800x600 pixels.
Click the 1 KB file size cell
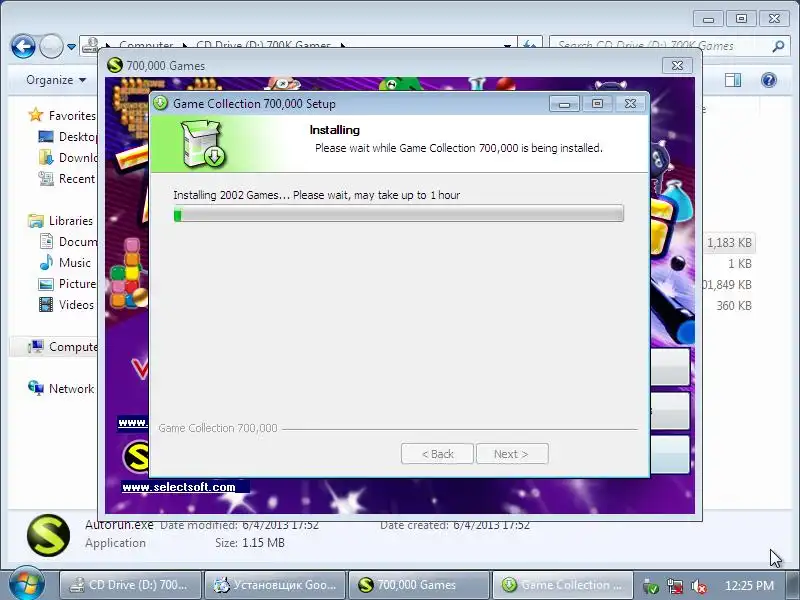tap(739, 264)
